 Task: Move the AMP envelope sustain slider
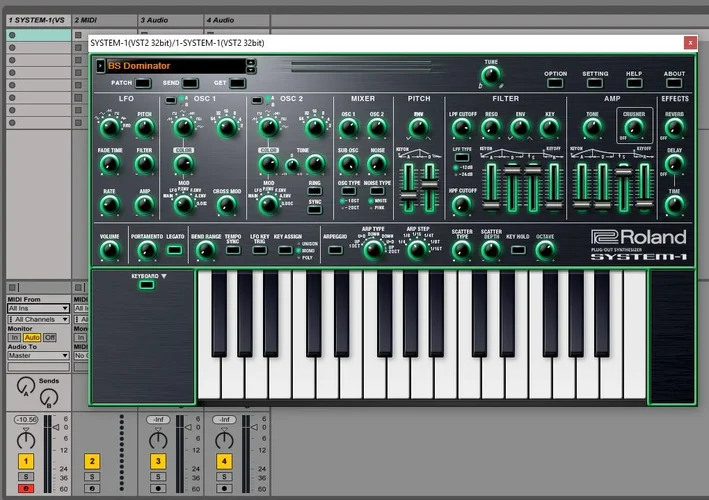(x=624, y=172)
